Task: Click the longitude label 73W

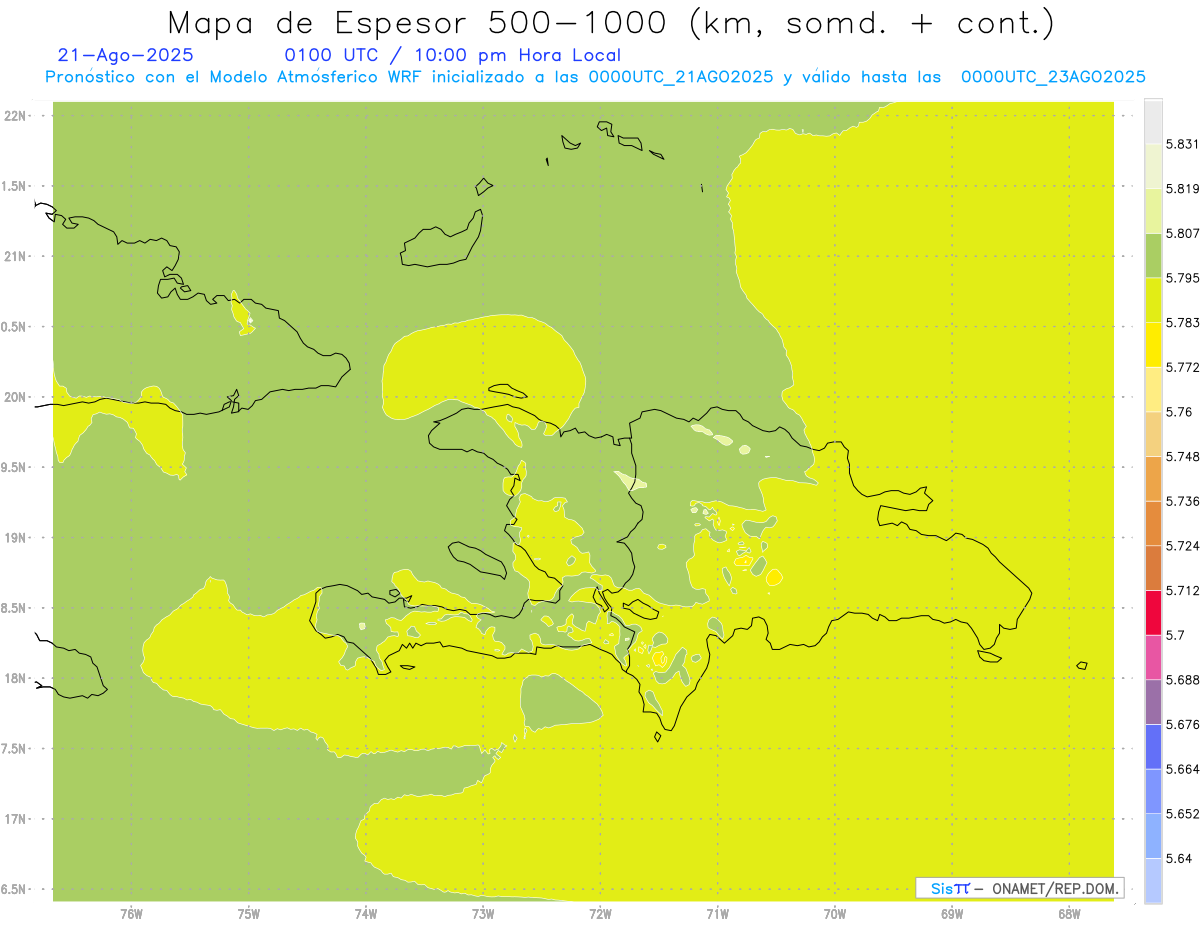Action: pyautogui.click(x=483, y=914)
